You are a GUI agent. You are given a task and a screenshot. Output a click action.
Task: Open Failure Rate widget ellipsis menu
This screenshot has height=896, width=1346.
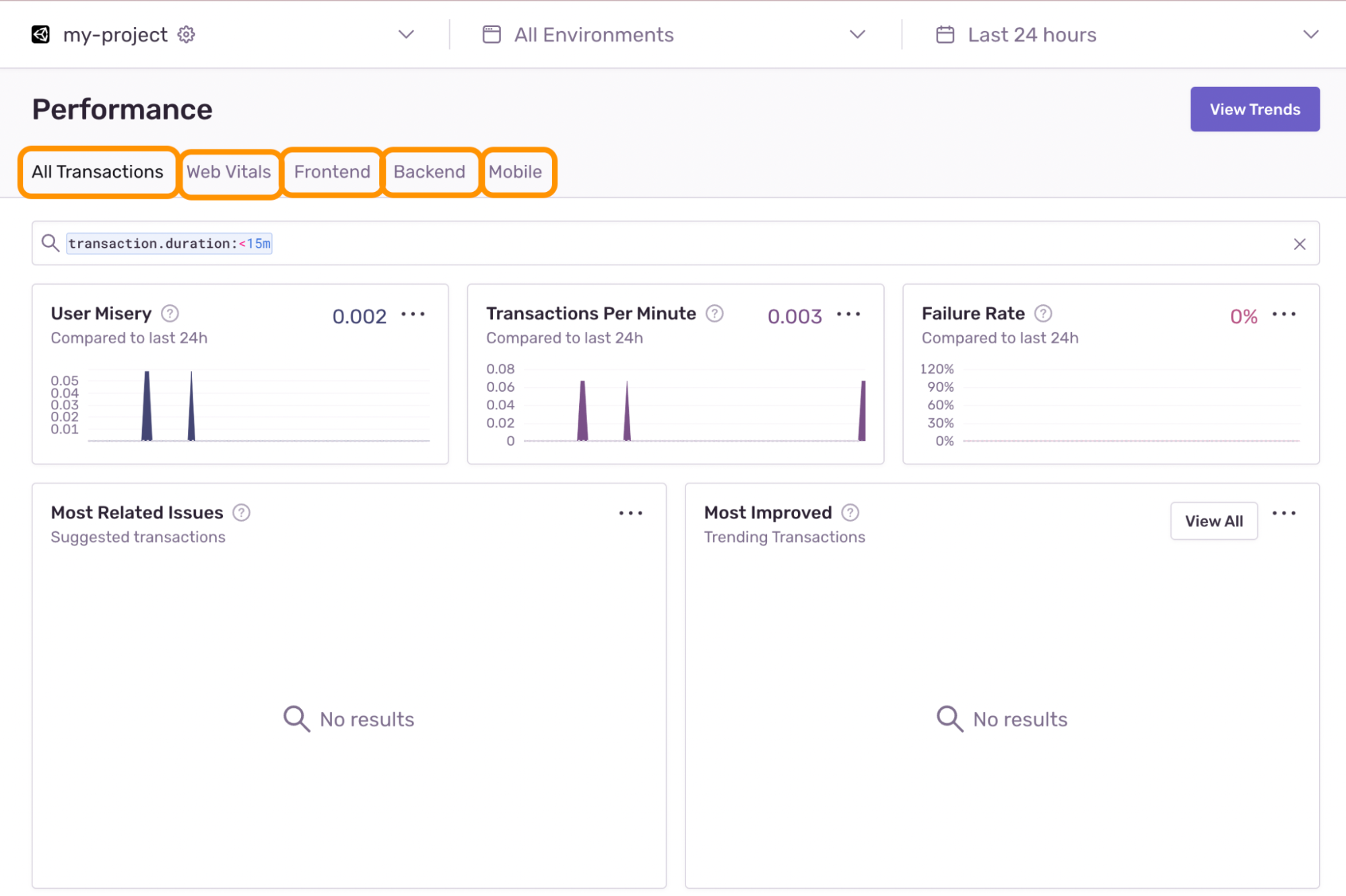1283,314
